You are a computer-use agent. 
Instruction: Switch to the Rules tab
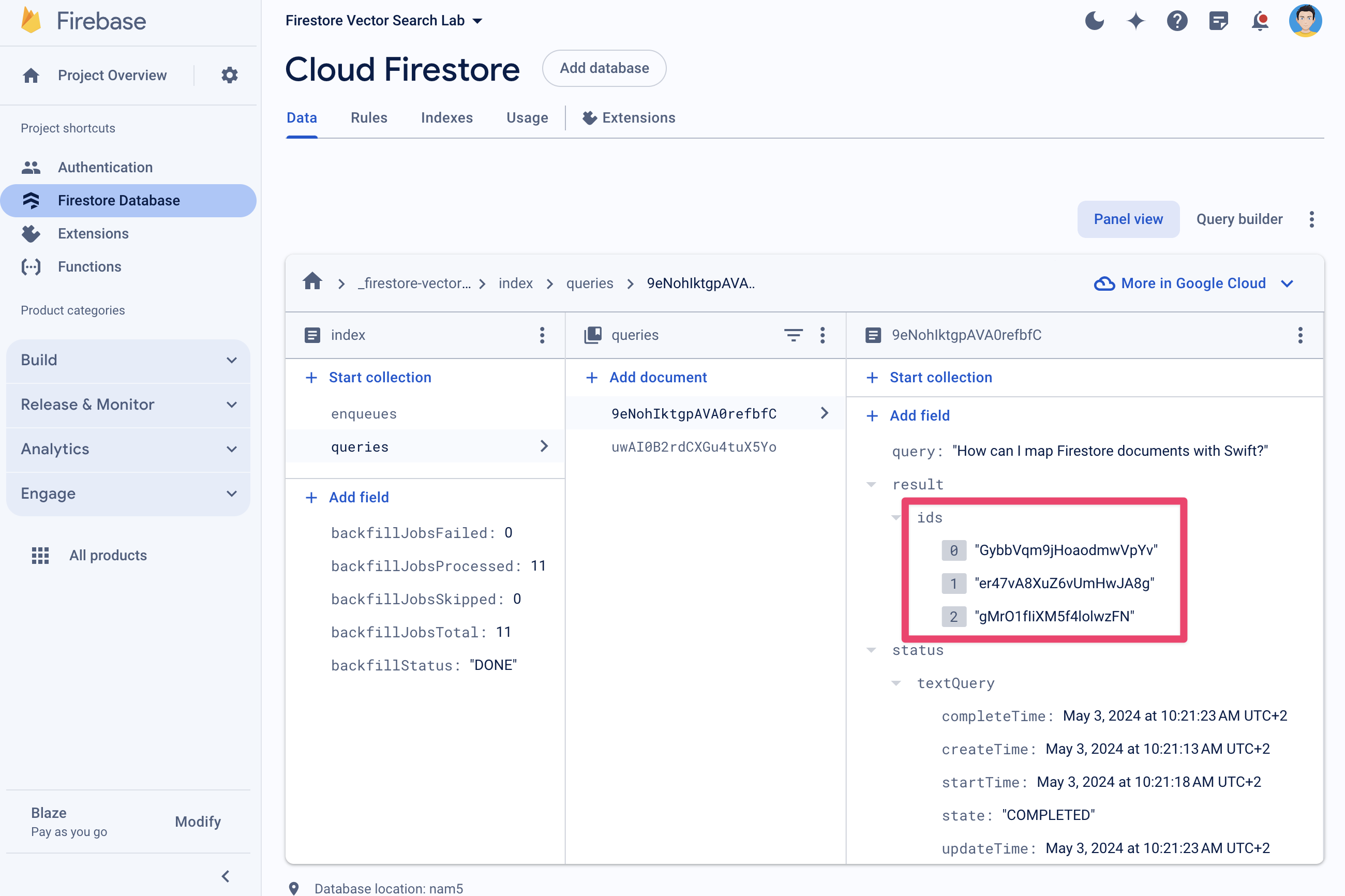pyautogui.click(x=368, y=117)
